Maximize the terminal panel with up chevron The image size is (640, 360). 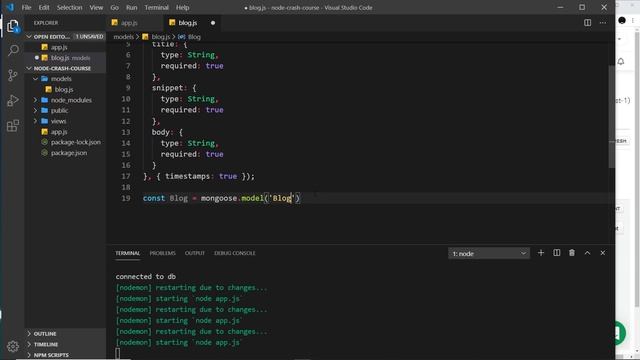(x=587, y=253)
